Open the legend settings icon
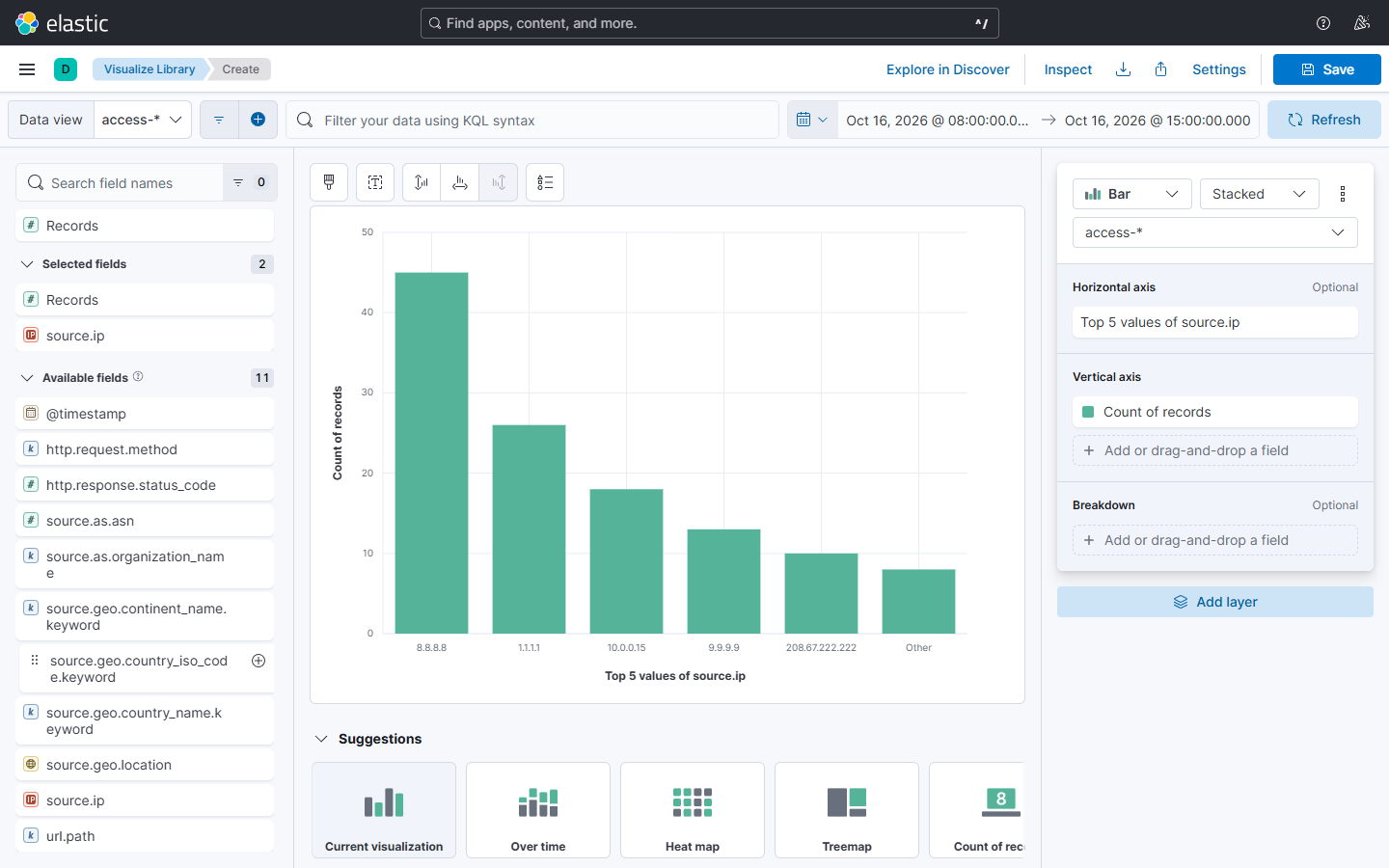 tap(545, 182)
